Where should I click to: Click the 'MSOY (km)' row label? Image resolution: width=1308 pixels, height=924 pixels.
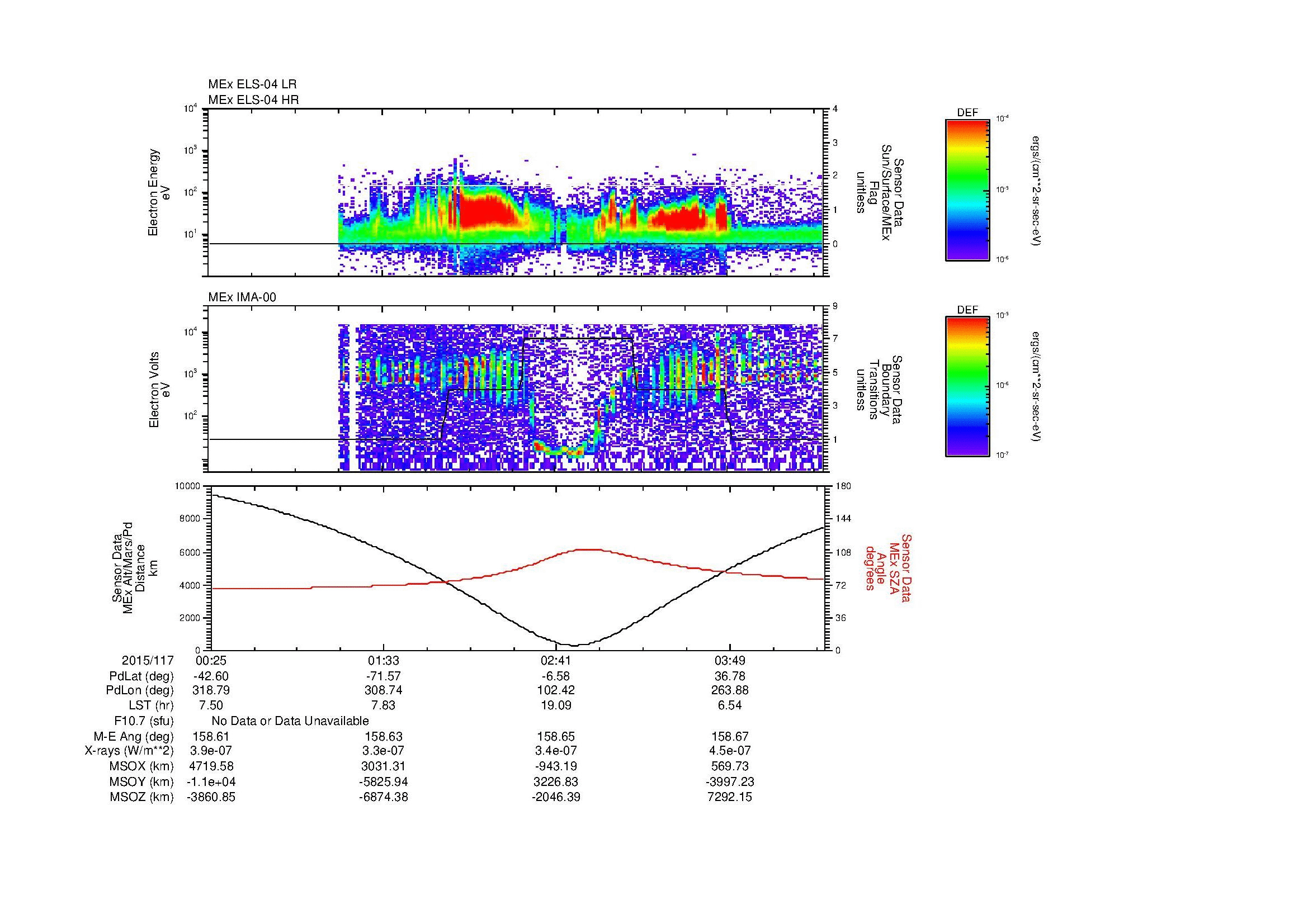click(142, 782)
